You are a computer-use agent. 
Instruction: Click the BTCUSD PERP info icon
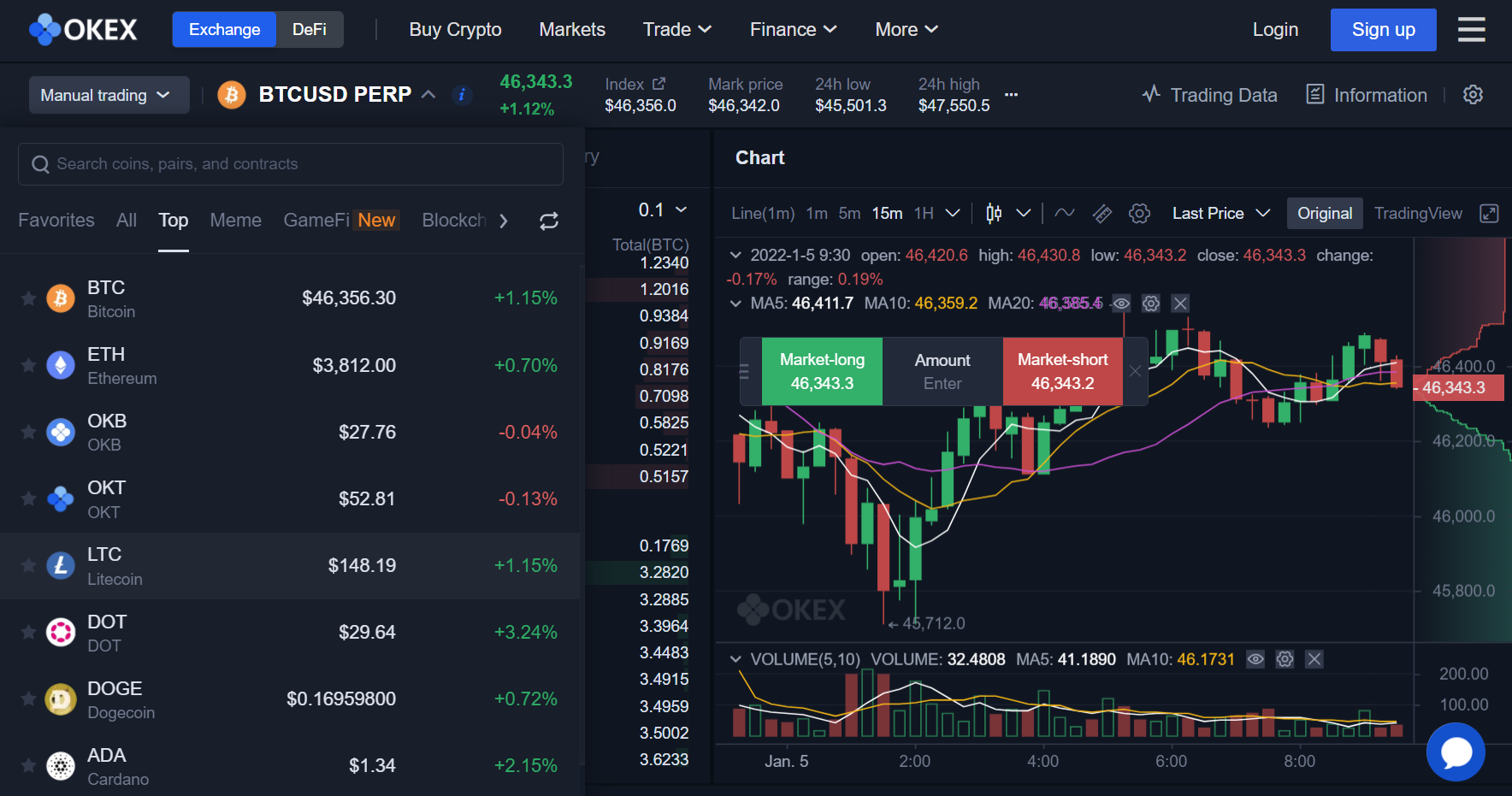tap(462, 95)
